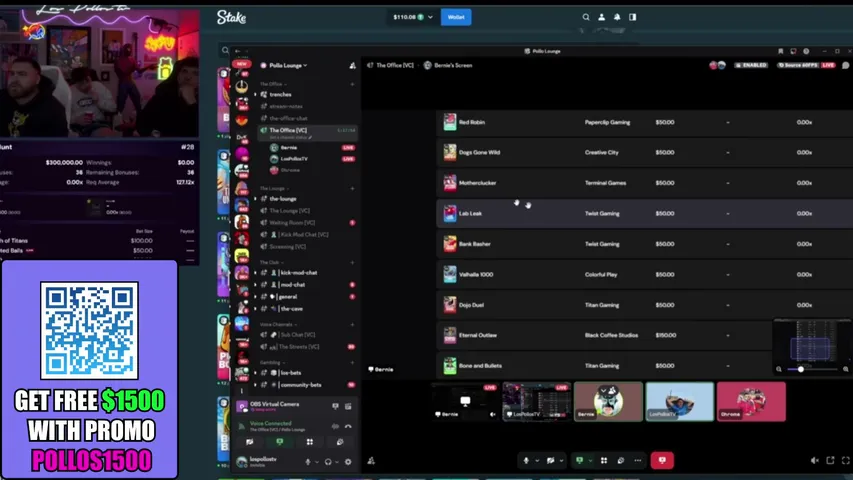Select Chrome user in voice channel list

(x=290, y=170)
